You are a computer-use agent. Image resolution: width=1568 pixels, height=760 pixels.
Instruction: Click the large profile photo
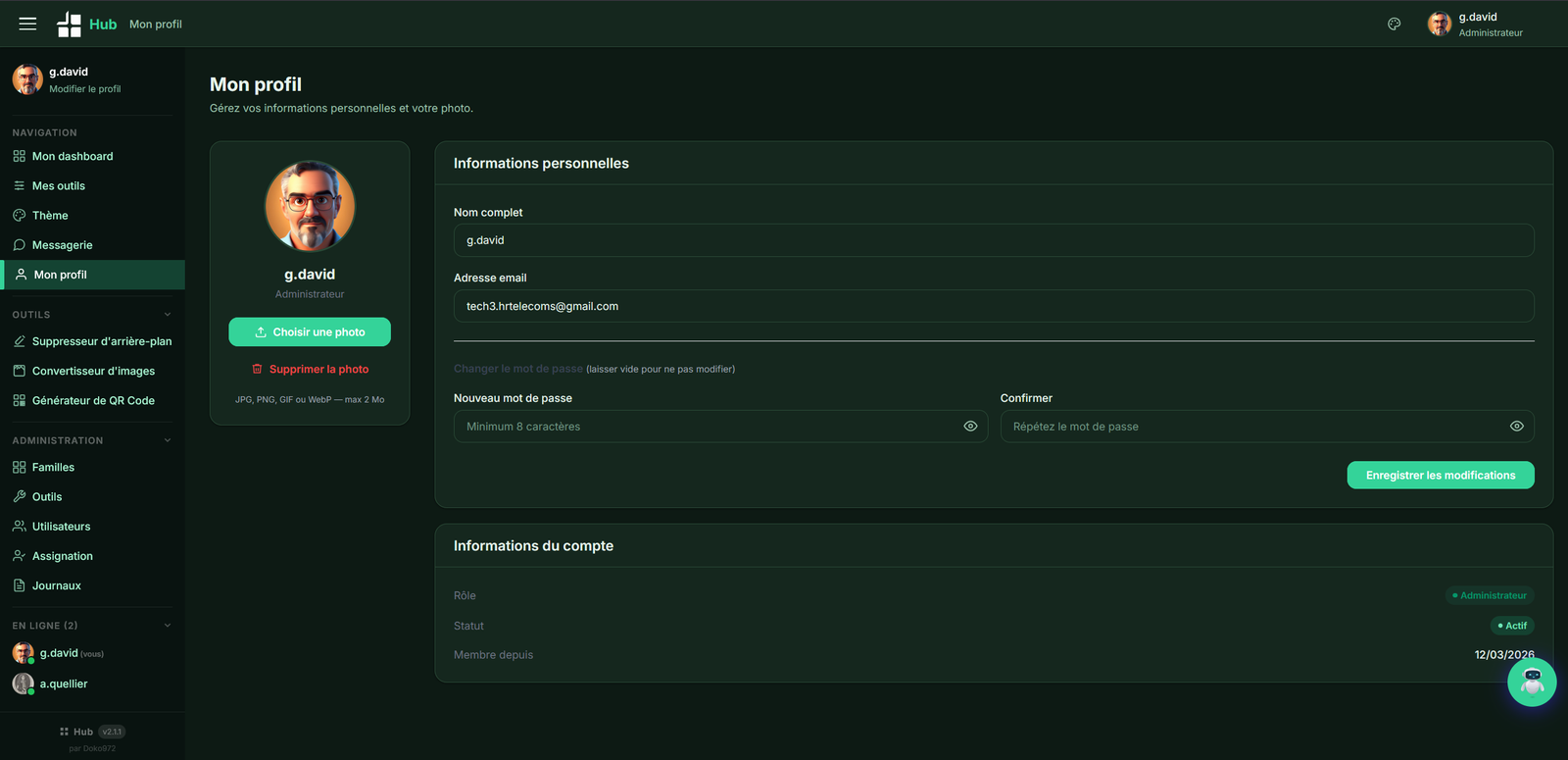(x=310, y=206)
